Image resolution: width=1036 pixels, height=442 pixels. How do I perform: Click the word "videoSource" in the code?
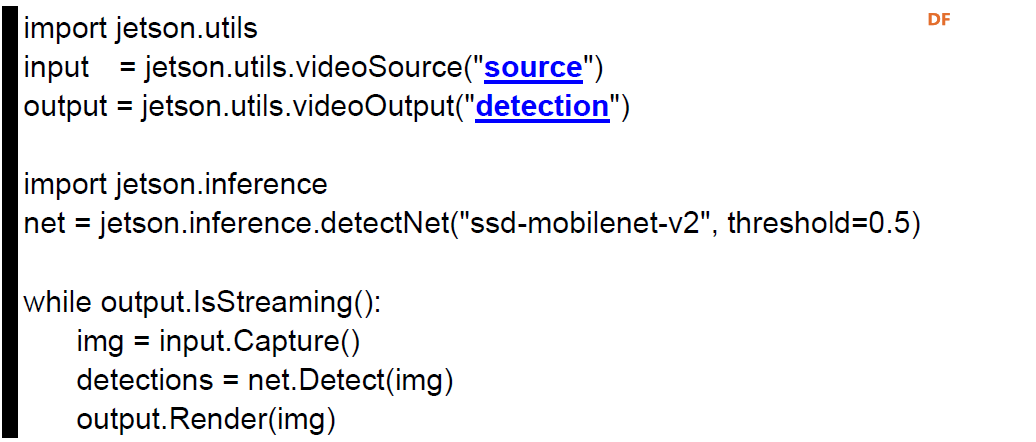pos(378,68)
